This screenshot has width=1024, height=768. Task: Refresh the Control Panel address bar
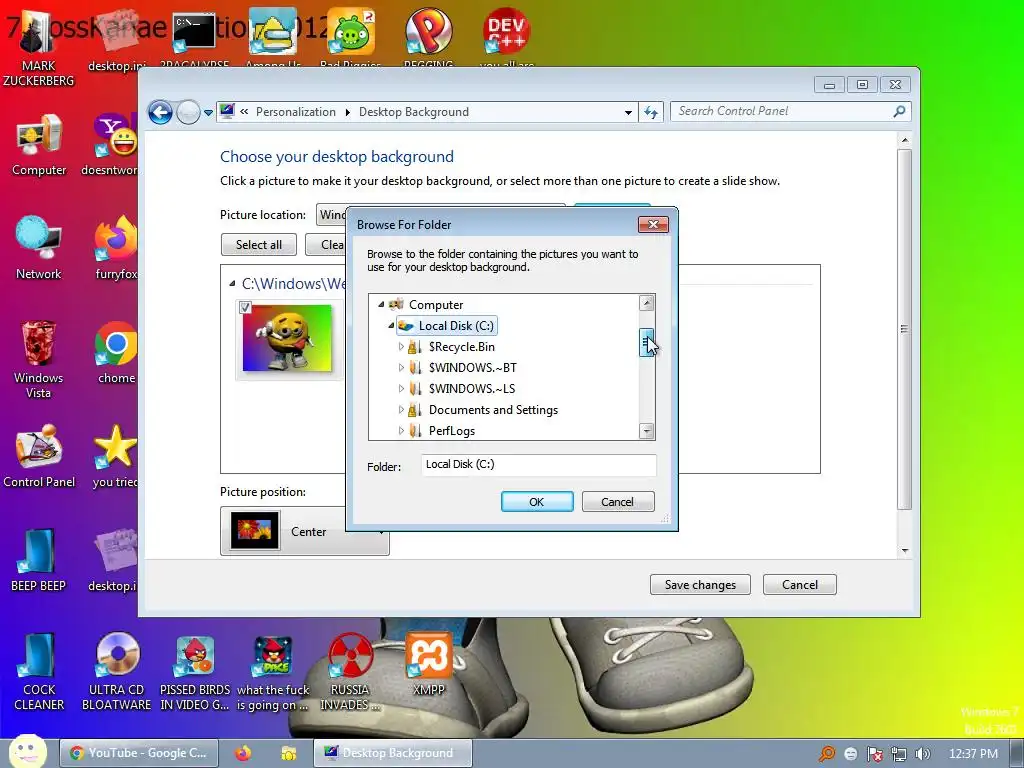tap(651, 112)
